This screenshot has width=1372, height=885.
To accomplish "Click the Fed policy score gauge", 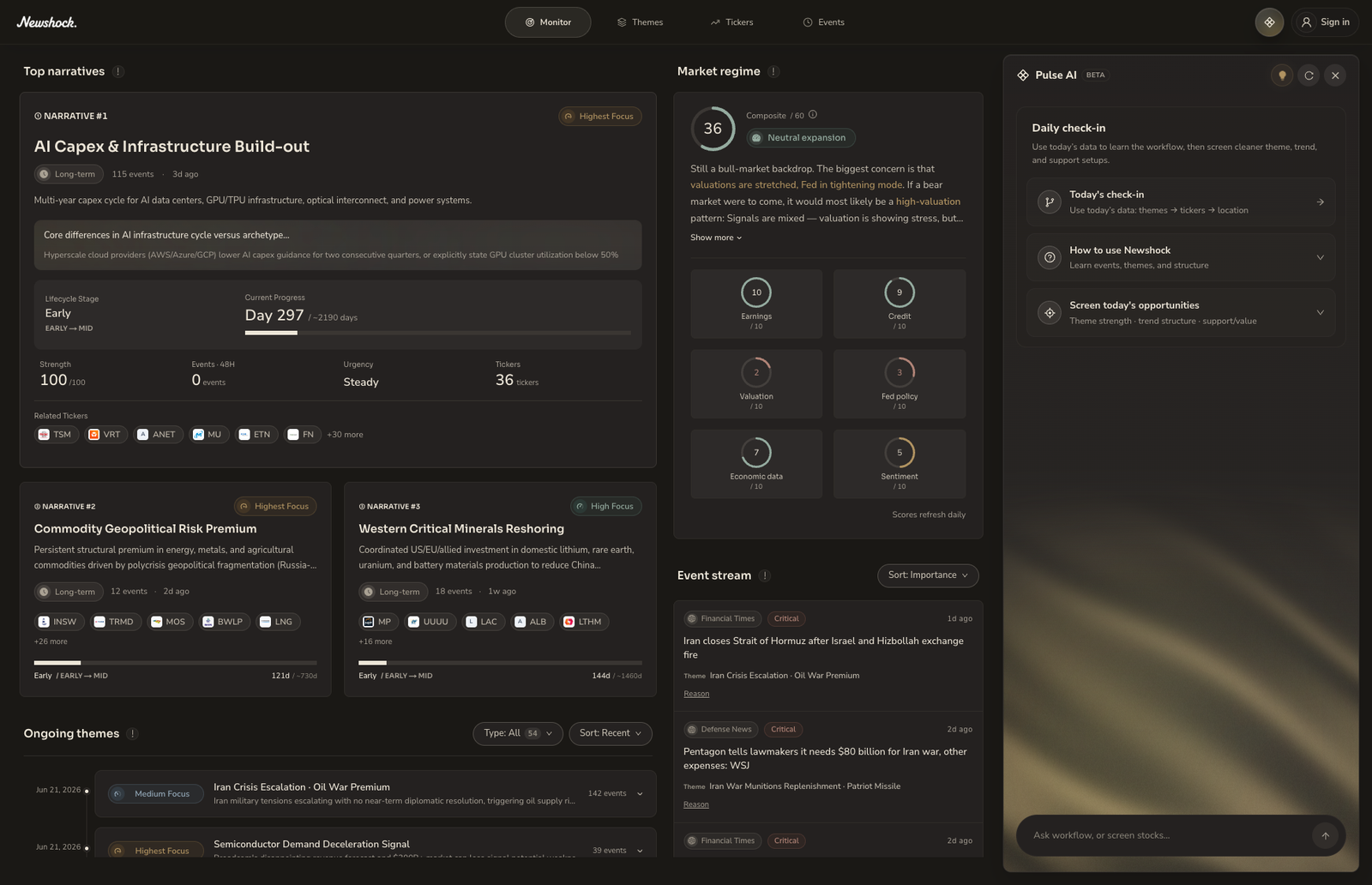I will [x=900, y=372].
